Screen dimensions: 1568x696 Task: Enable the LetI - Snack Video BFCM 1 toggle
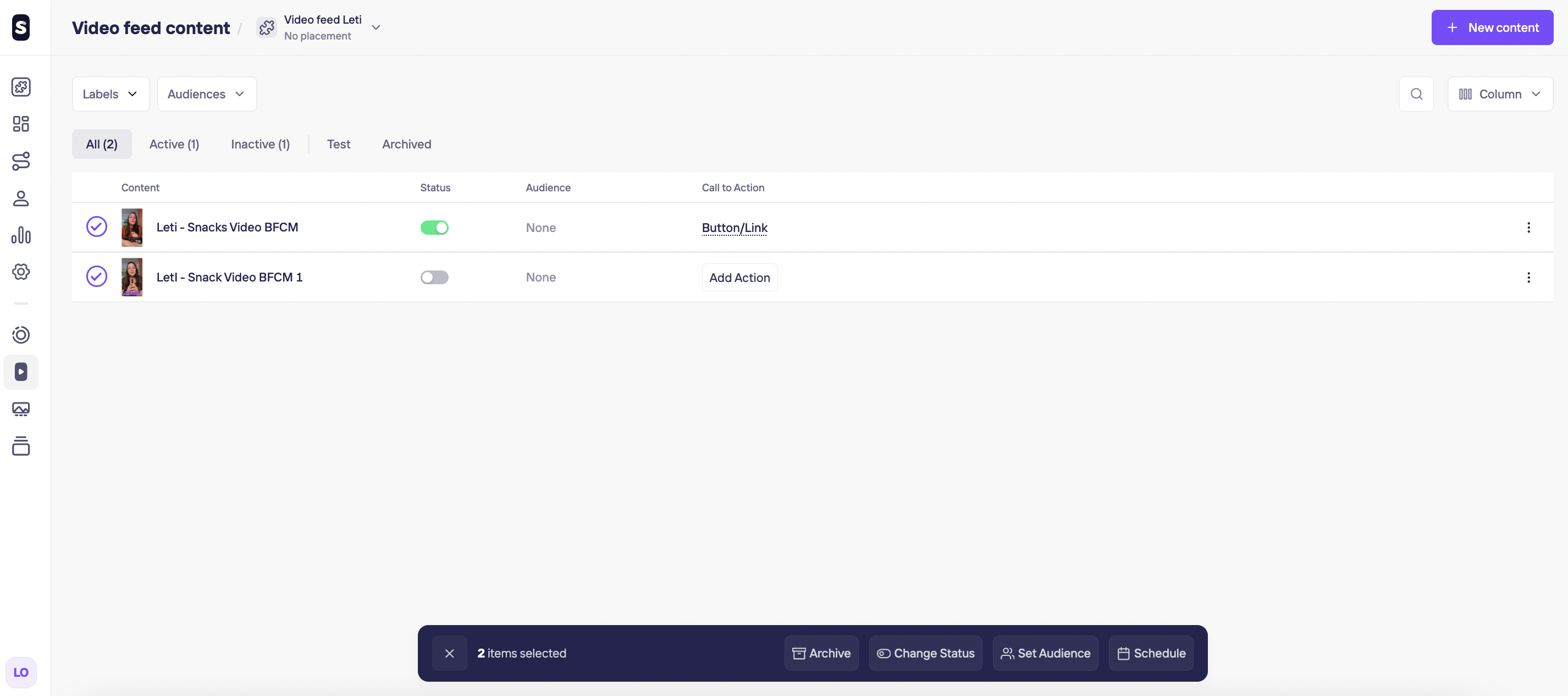tap(434, 278)
